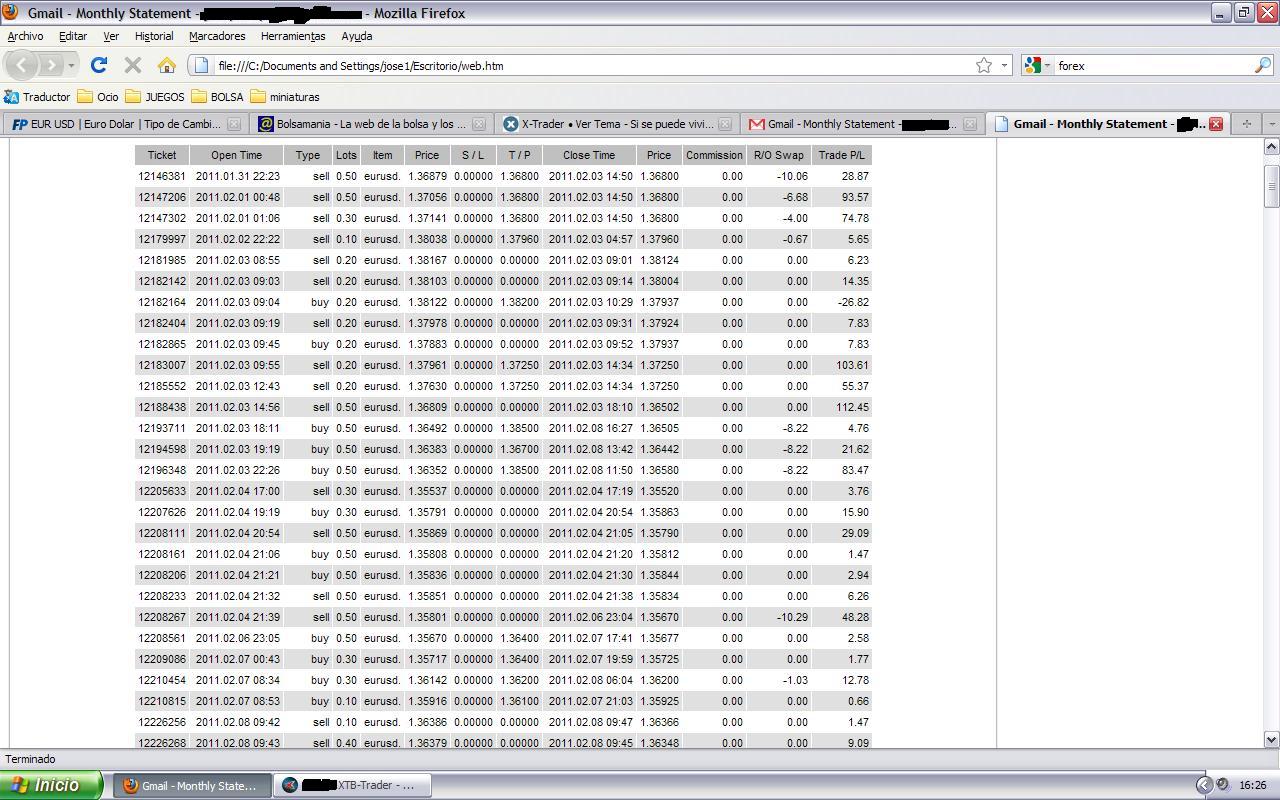Image resolution: width=1280 pixels, height=800 pixels.
Task: Click the Reload page icon
Action: [98, 65]
